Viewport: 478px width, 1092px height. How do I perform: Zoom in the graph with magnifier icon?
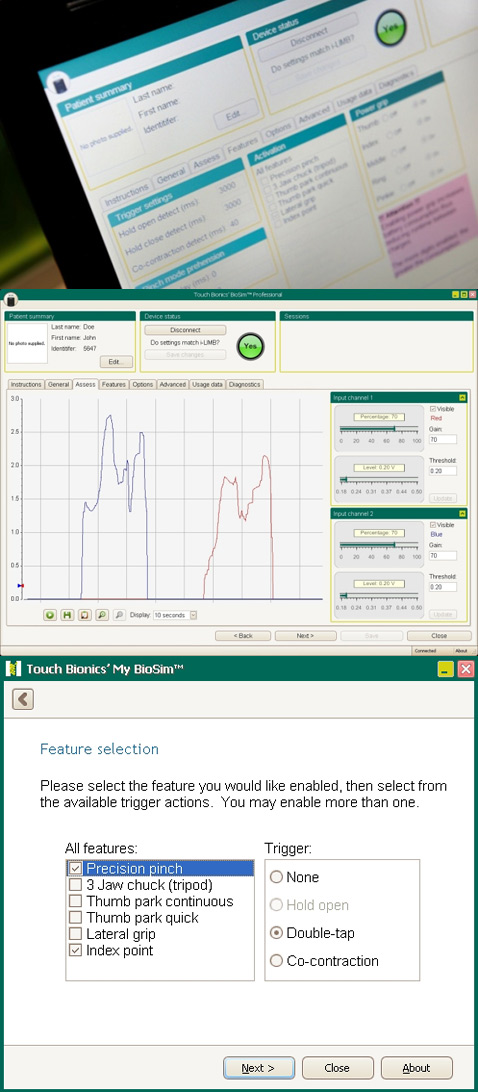click(x=102, y=615)
